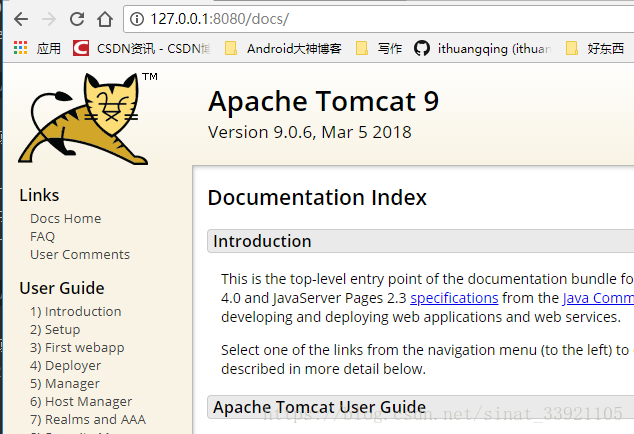Click the address bar URL field

[x=380, y=19]
